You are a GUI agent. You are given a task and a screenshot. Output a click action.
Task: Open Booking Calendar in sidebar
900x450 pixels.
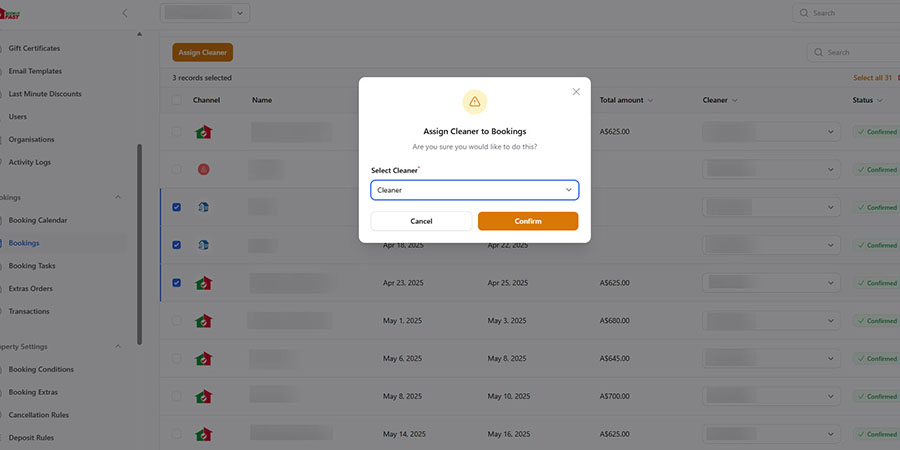38,220
